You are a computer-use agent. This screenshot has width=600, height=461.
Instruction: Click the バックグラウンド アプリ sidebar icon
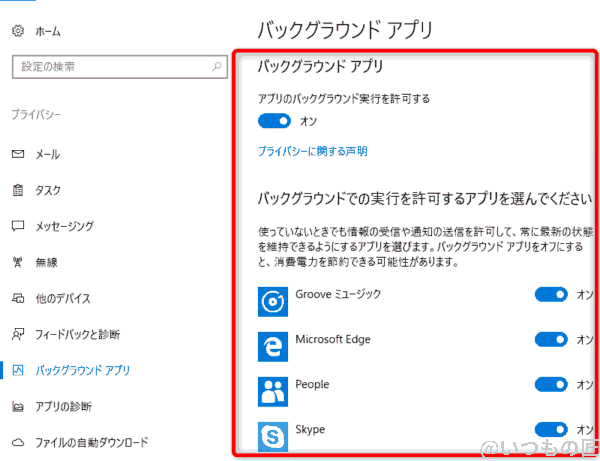pos(18,370)
